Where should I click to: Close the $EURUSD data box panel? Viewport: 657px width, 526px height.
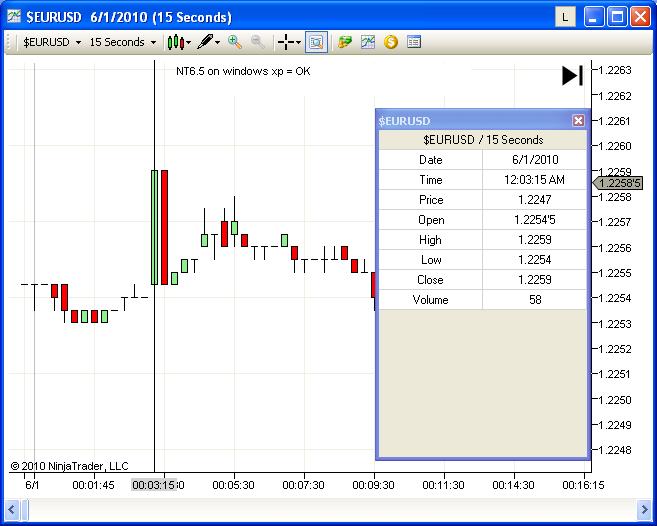pos(578,121)
